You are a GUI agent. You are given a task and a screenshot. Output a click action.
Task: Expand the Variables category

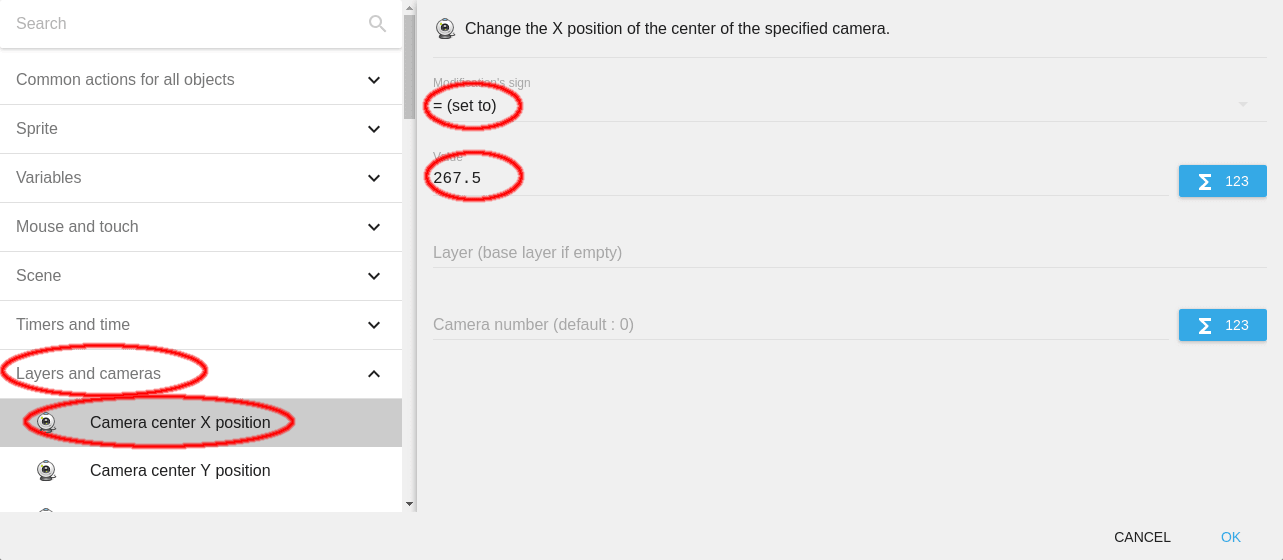click(x=374, y=178)
